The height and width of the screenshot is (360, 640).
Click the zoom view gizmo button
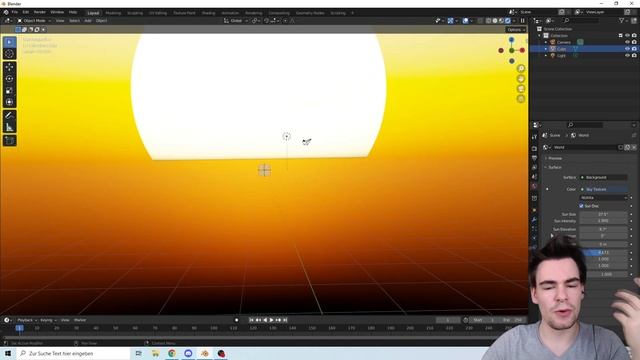point(521,69)
